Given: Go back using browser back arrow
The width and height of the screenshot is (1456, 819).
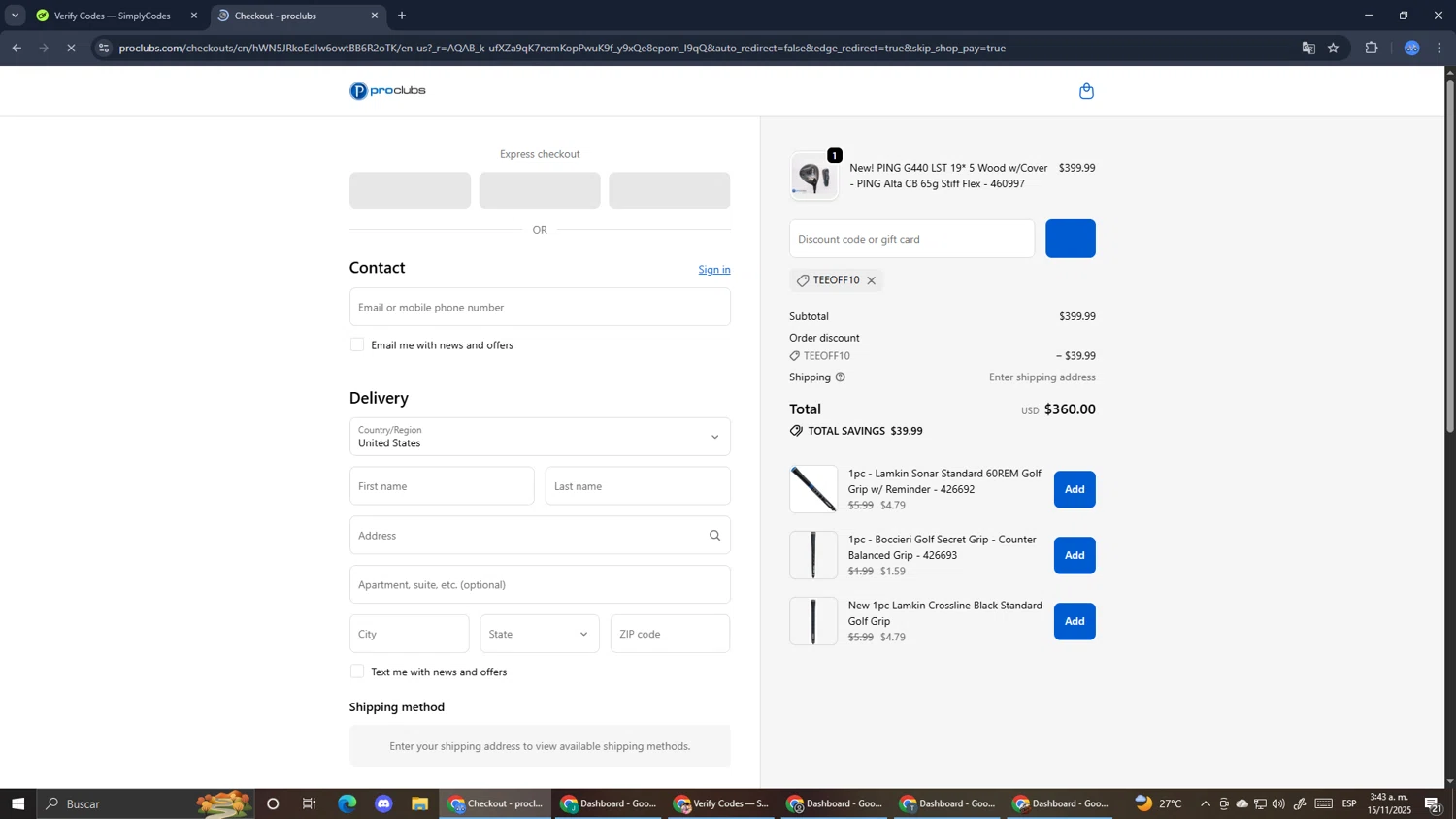Looking at the screenshot, I should (17, 48).
